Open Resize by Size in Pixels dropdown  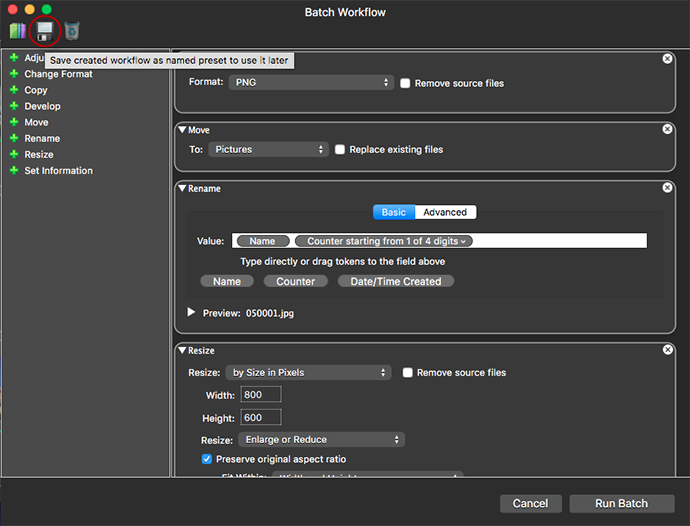[308, 372]
